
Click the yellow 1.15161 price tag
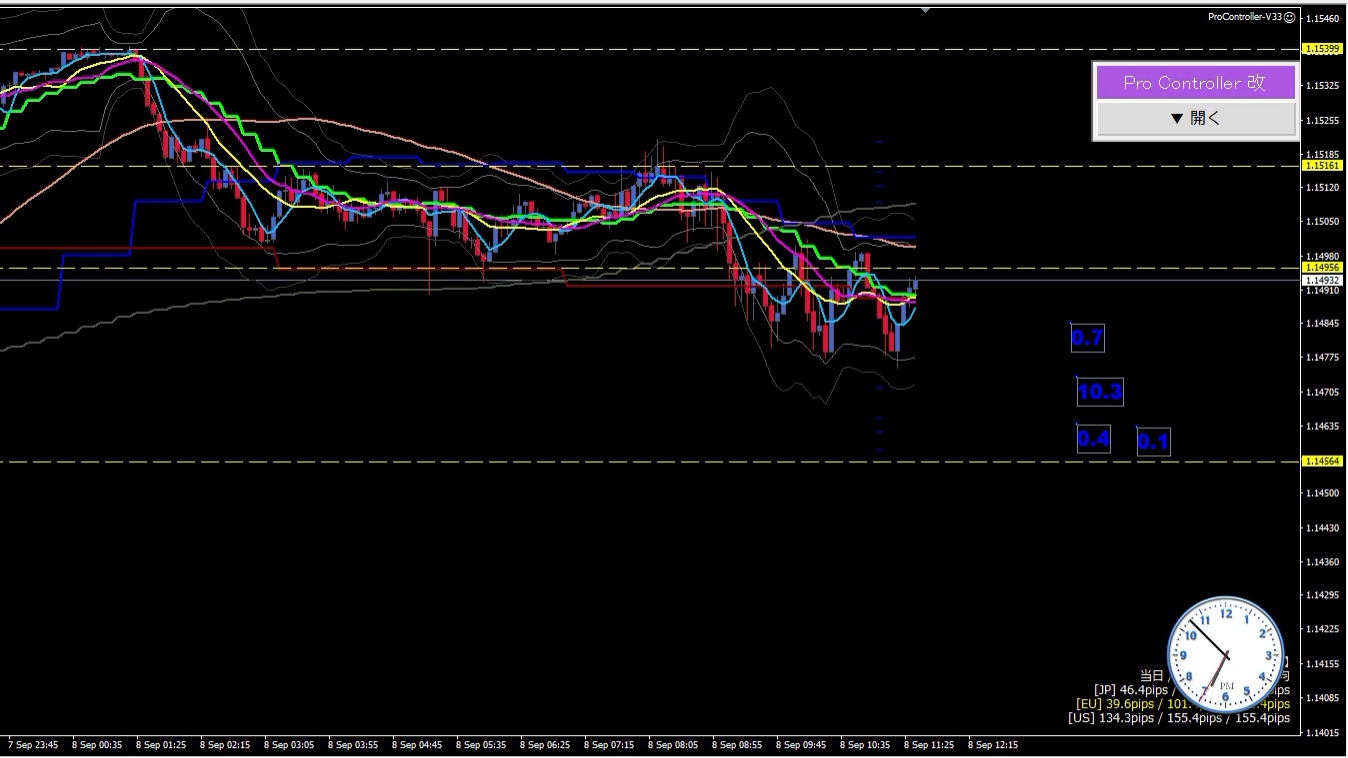[1322, 166]
